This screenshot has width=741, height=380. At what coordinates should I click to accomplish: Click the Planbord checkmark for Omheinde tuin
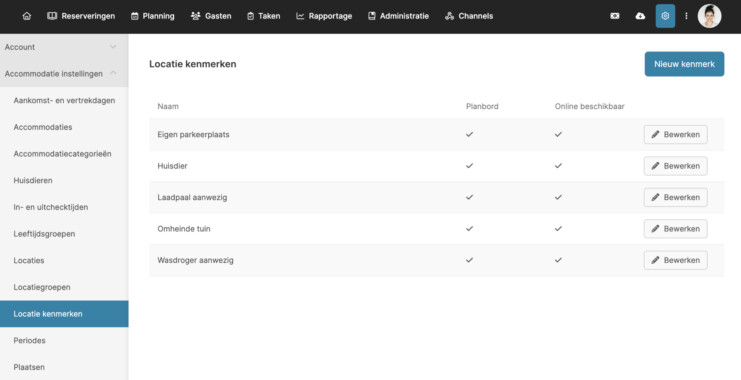pos(469,229)
